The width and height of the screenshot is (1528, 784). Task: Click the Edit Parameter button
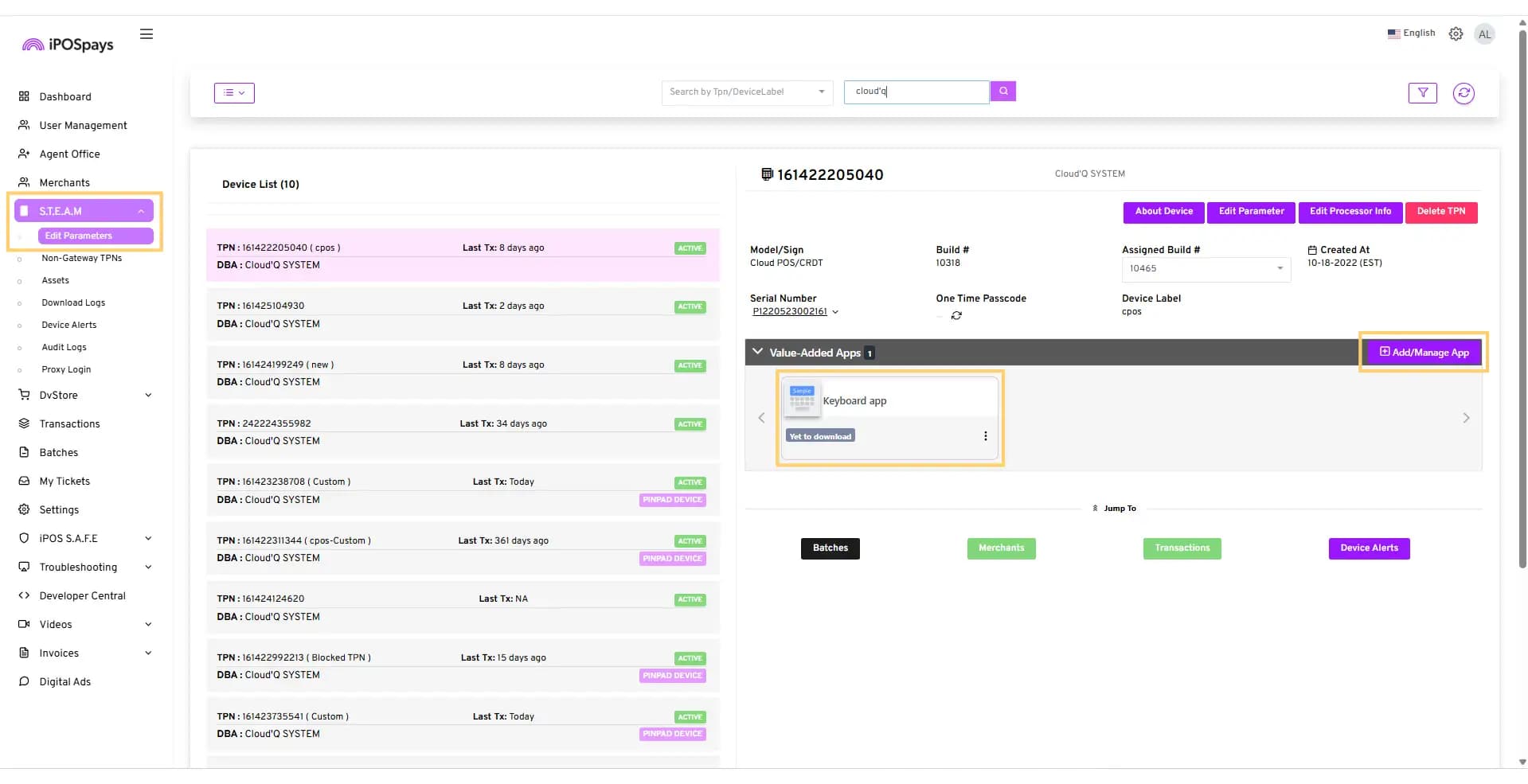pyautogui.click(x=1251, y=212)
